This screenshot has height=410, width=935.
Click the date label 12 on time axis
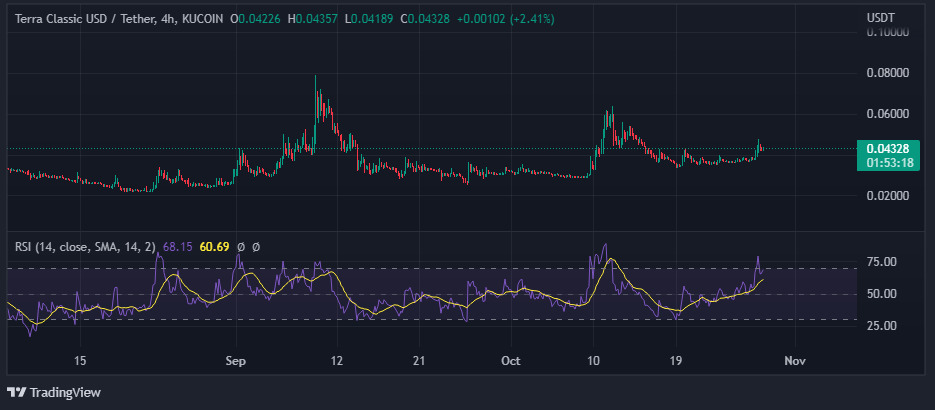tap(338, 361)
